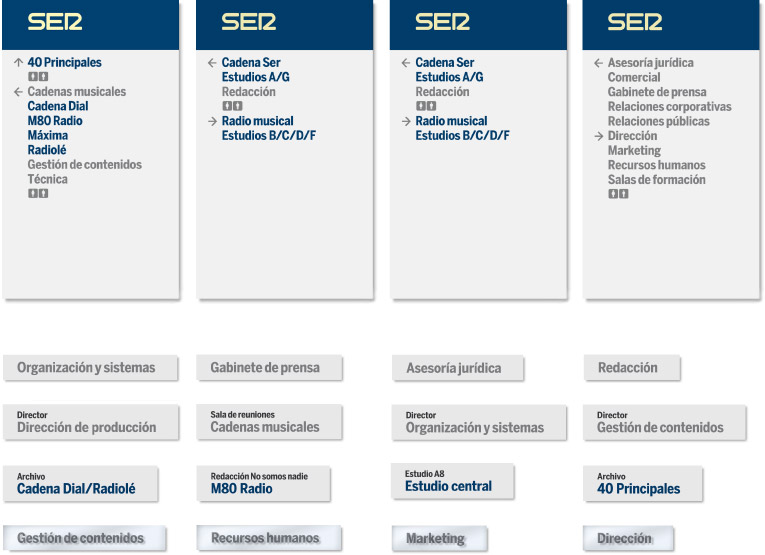765x555 pixels.
Task: Click the Archivo 40 Principales plaque
Action: pos(643,484)
